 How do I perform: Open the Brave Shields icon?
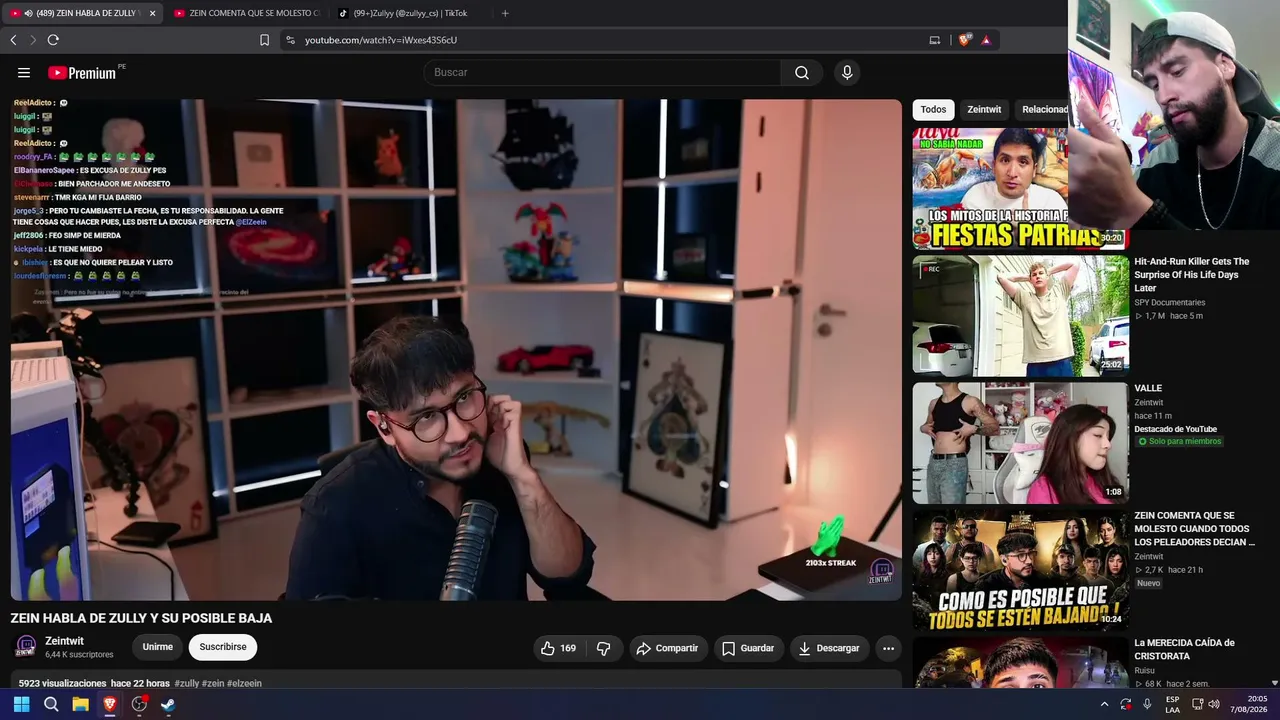[964, 40]
